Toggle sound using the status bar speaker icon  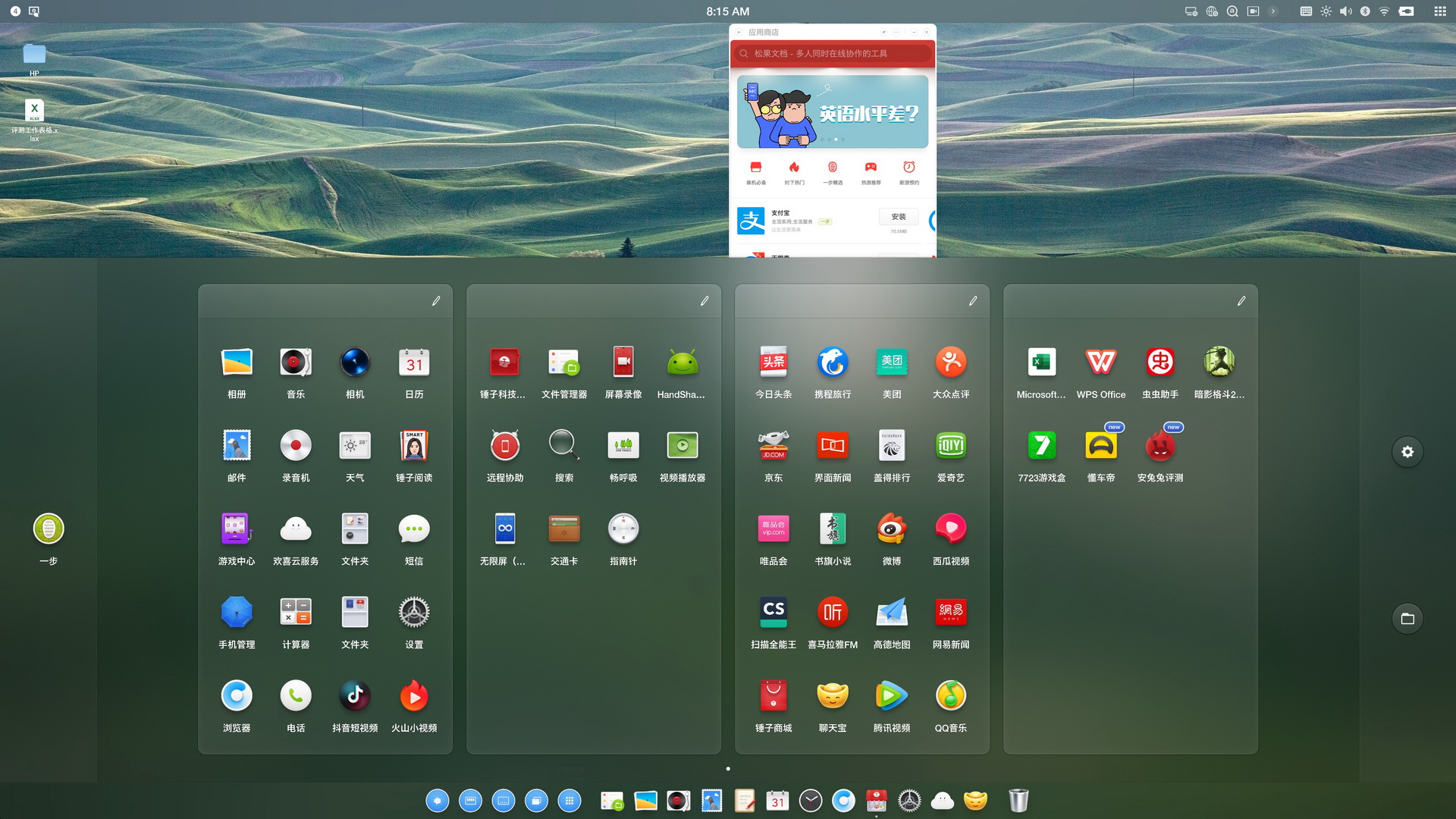point(1345,11)
